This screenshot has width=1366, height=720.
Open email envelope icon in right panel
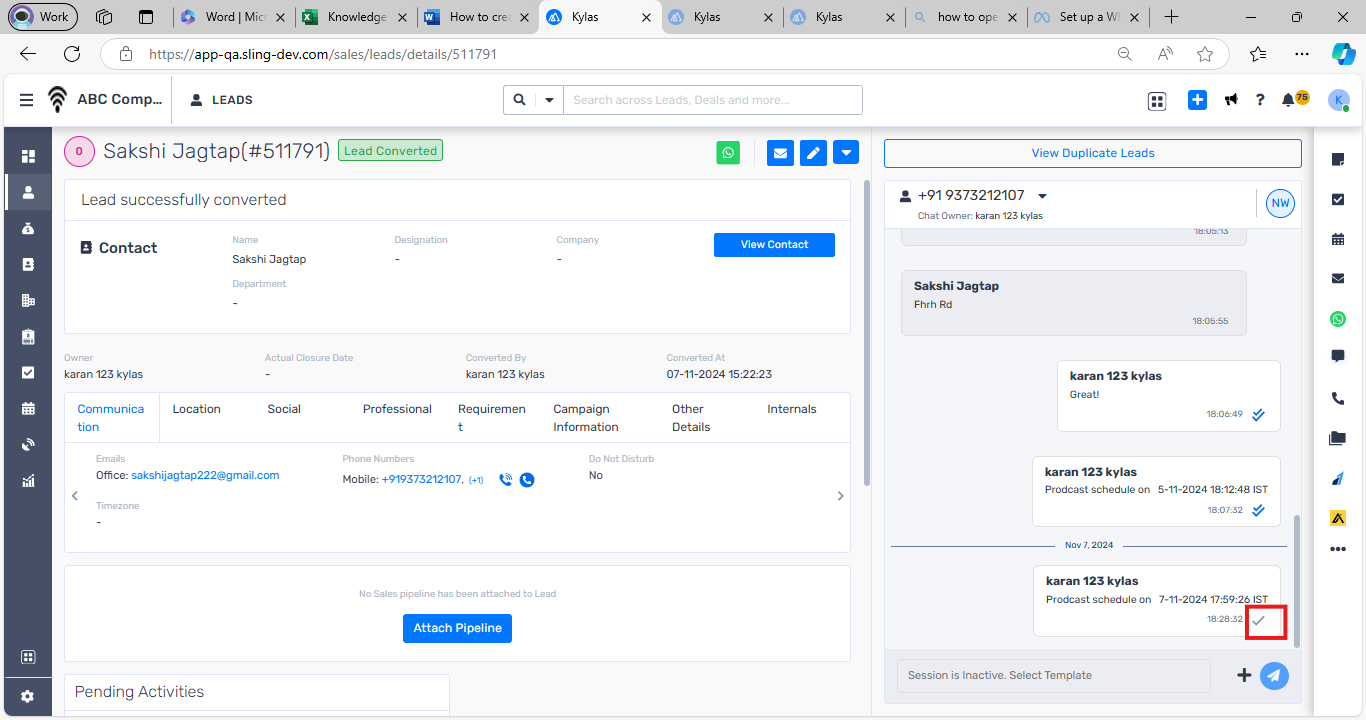pyautogui.click(x=1338, y=278)
